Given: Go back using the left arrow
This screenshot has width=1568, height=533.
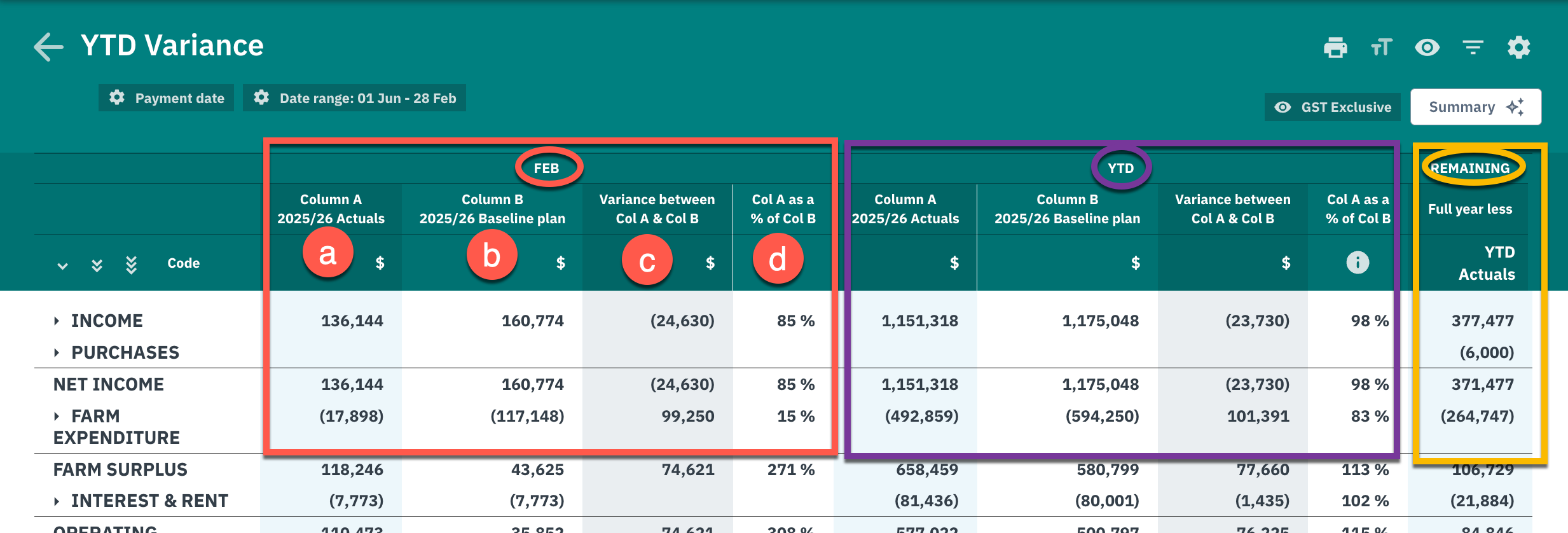Looking at the screenshot, I should pyautogui.click(x=48, y=47).
